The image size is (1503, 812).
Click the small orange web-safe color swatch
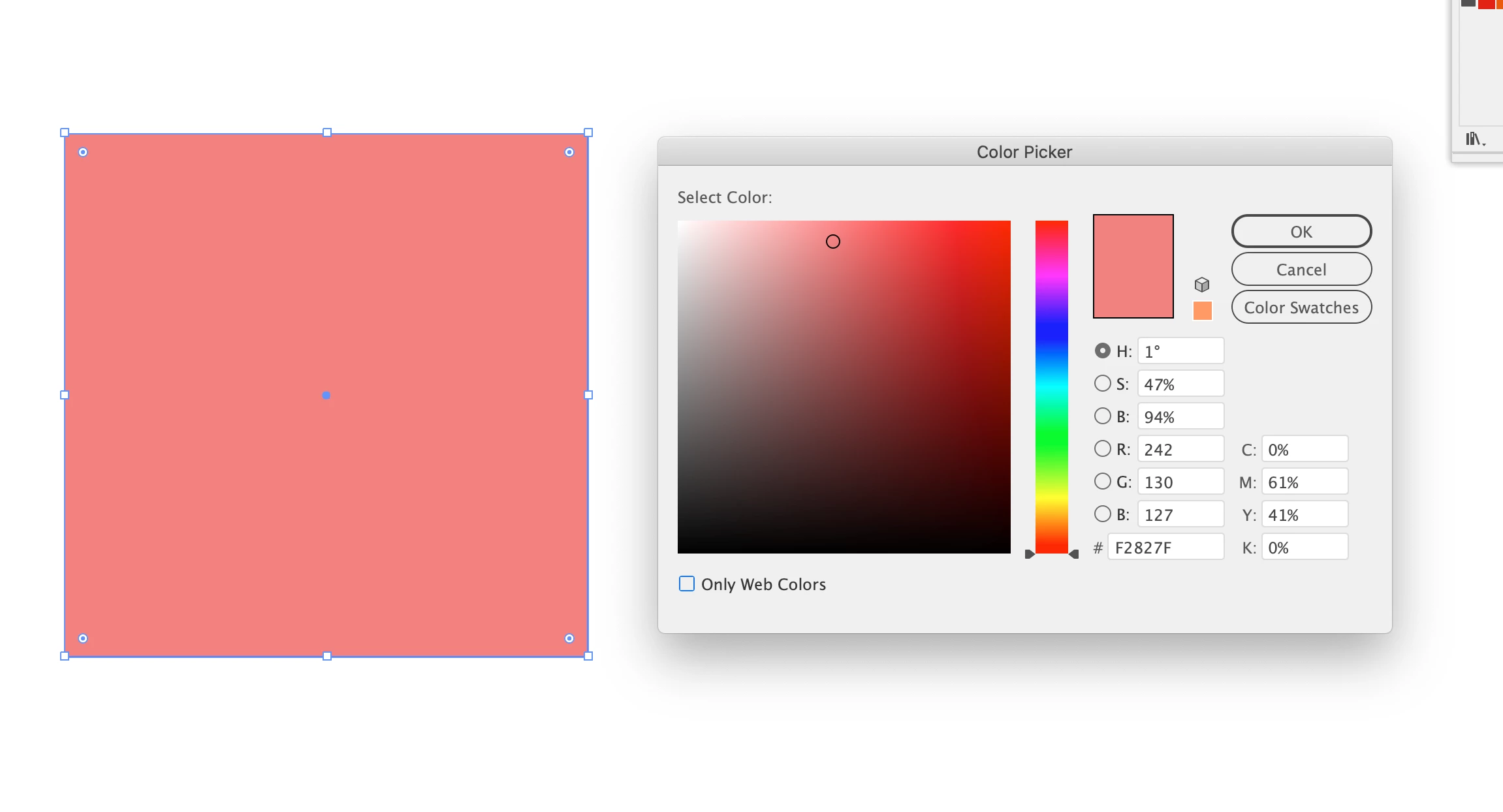(x=1202, y=311)
